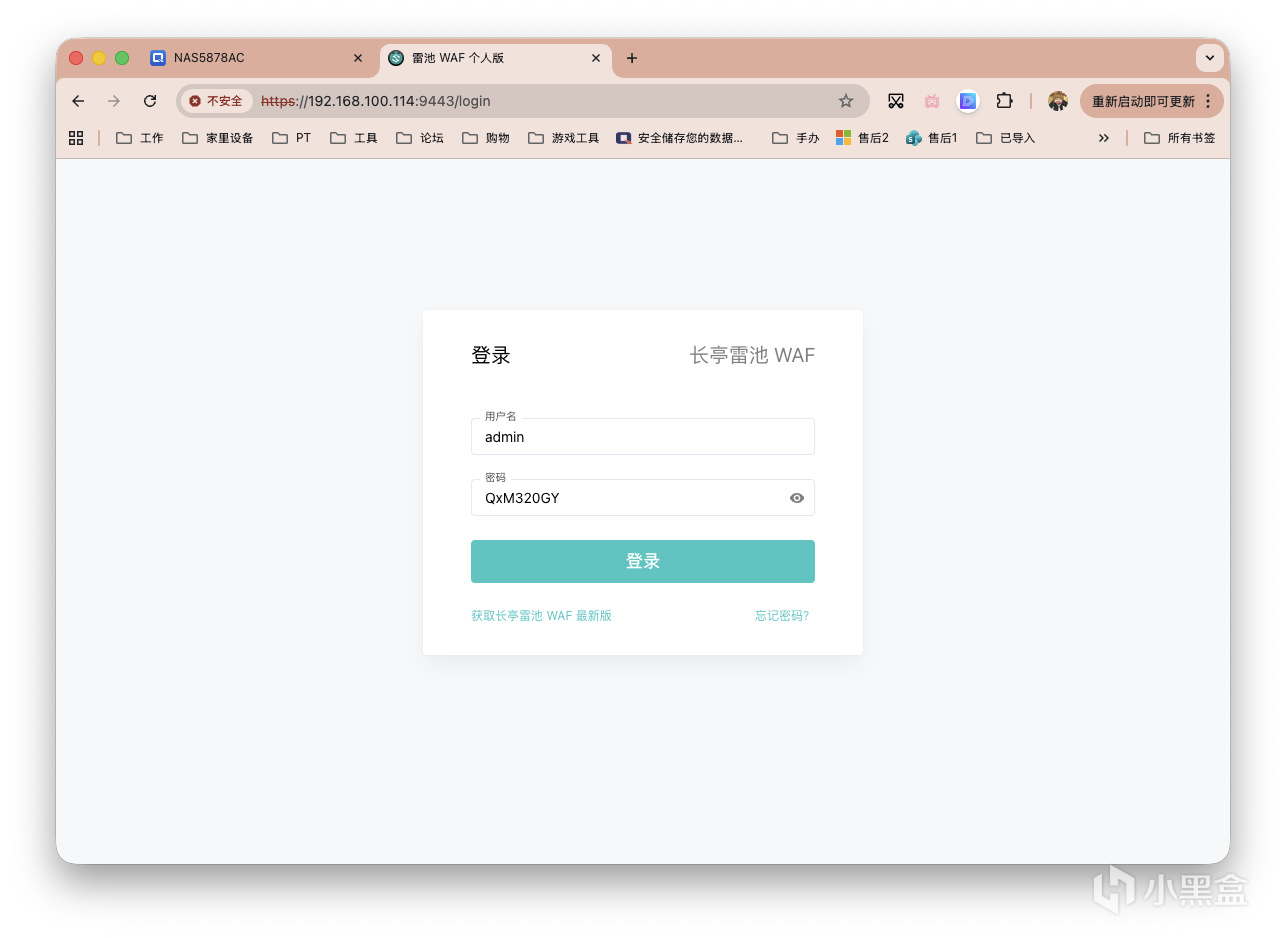Open the PT bookmark folder
1286x938 pixels.
point(292,138)
